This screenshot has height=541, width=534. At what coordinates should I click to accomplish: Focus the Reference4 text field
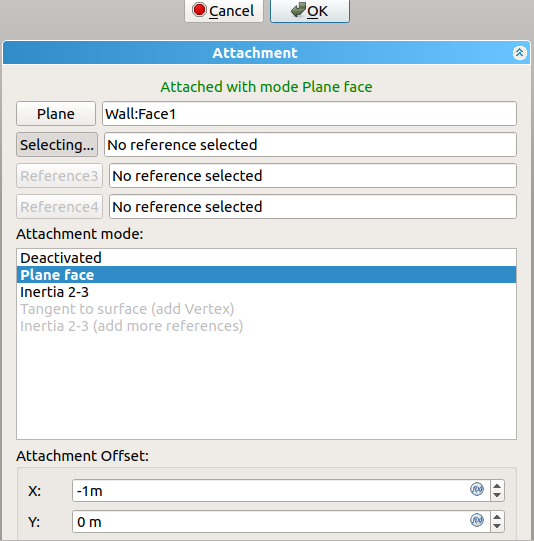point(313,207)
